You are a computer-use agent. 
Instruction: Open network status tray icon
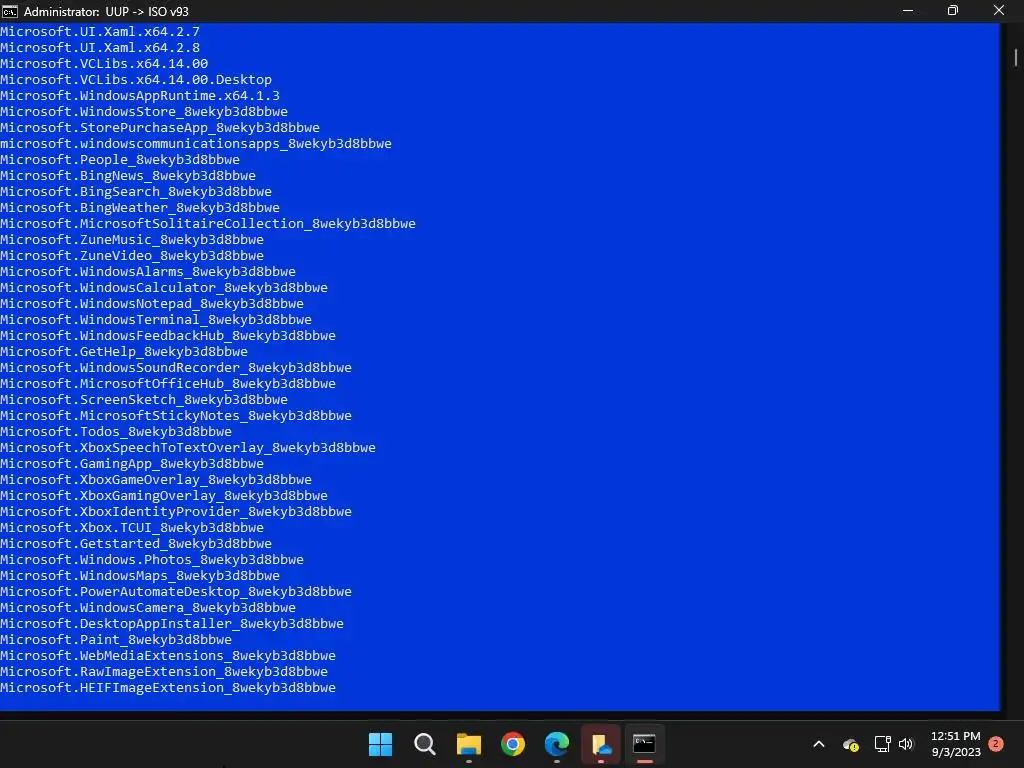(x=882, y=744)
